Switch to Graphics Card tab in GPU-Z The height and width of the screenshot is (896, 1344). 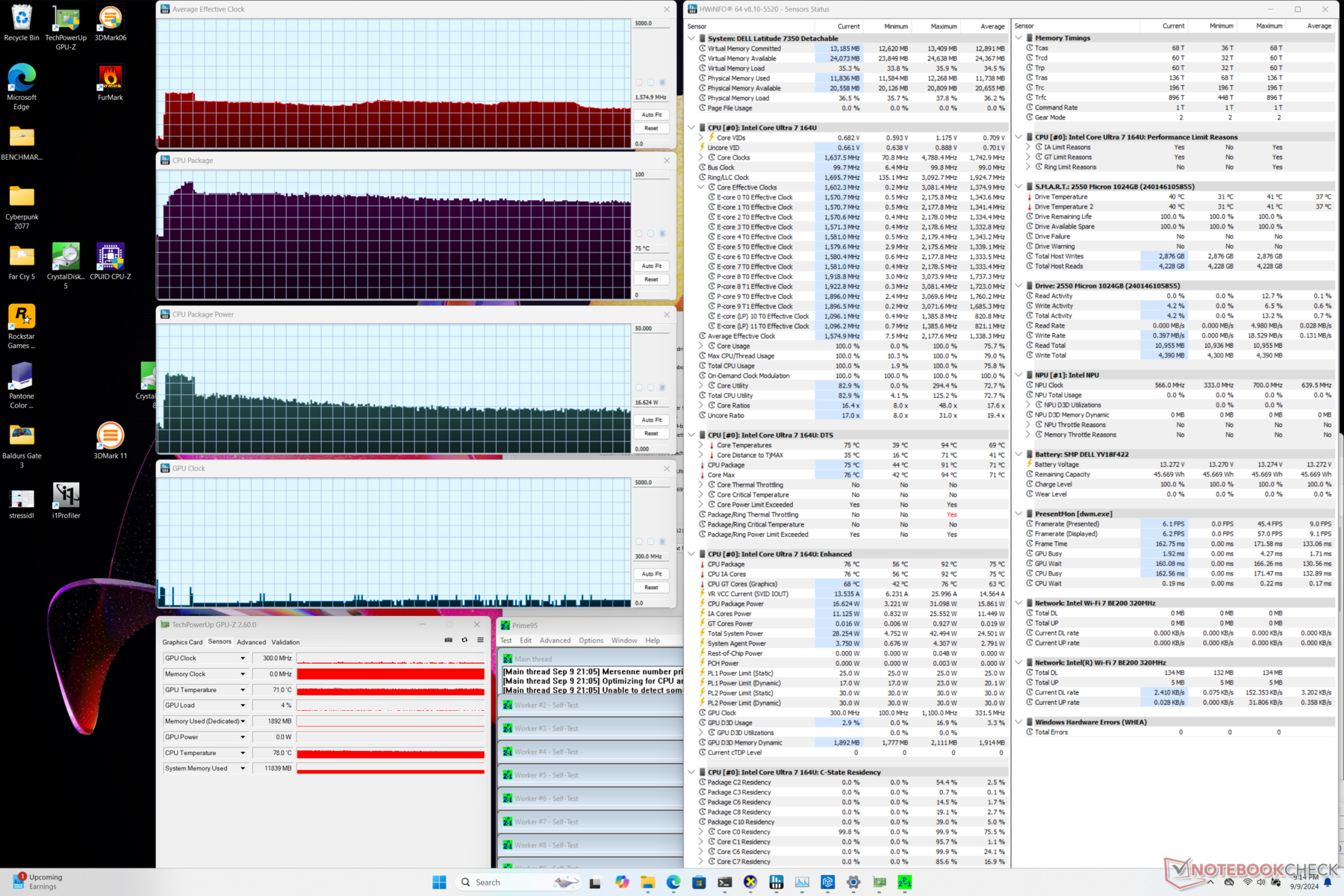[182, 642]
